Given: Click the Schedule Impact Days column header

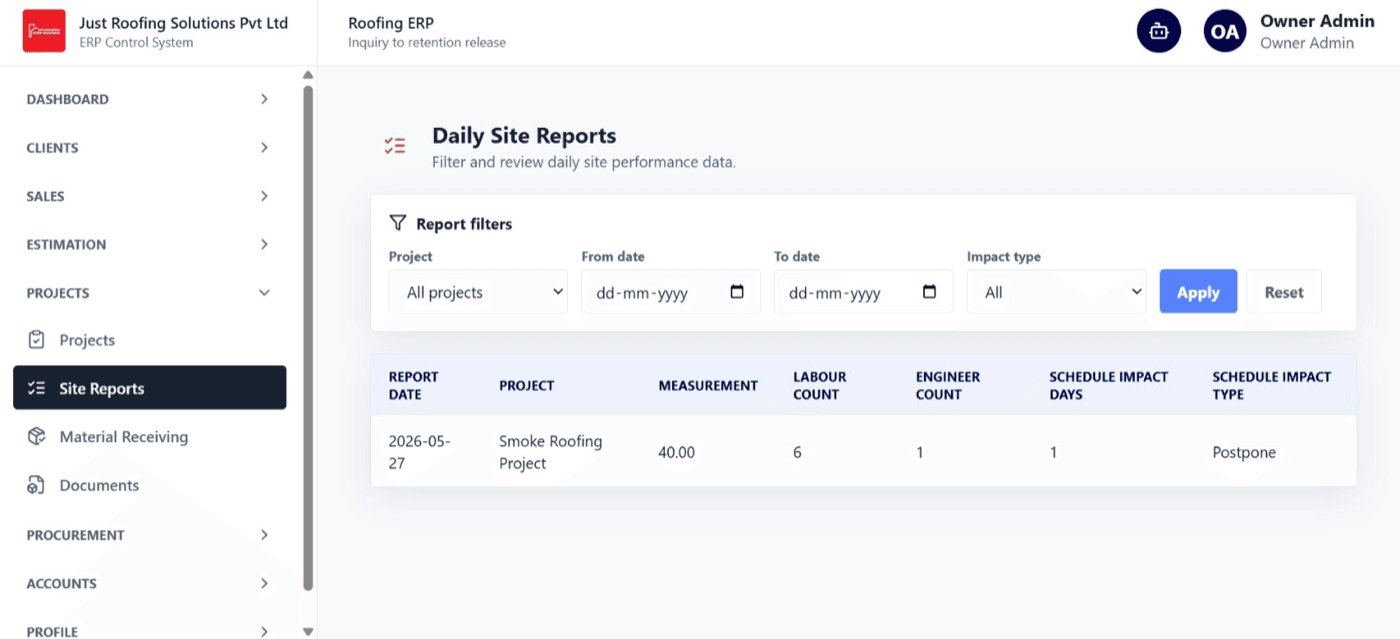Looking at the screenshot, I should pos(1108,385).
